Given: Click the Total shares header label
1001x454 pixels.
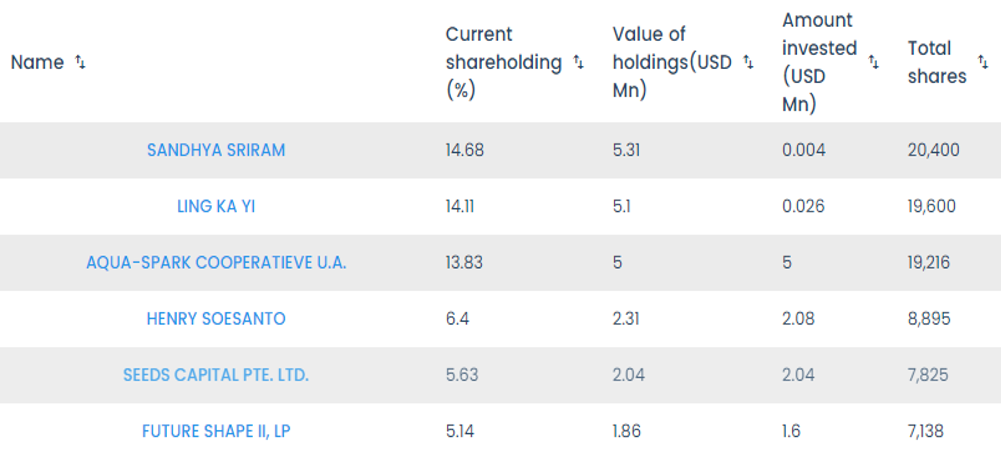Looking at the screenshot, I should (936, 62).
